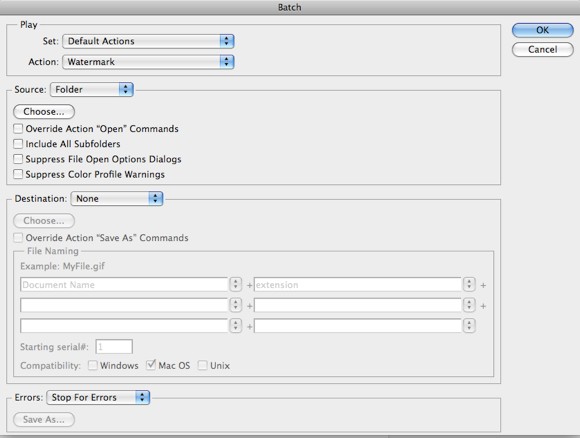Toggle the Override Action "Save As" Commands checkbox
The height and width of the screenshot is (438, 580).
click(18, 237)
